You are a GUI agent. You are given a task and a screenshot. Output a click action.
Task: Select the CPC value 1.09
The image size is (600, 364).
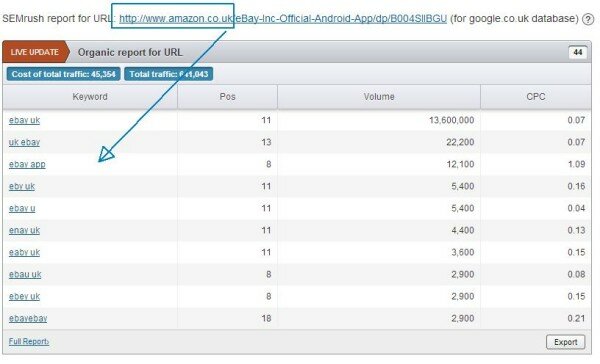576,164
